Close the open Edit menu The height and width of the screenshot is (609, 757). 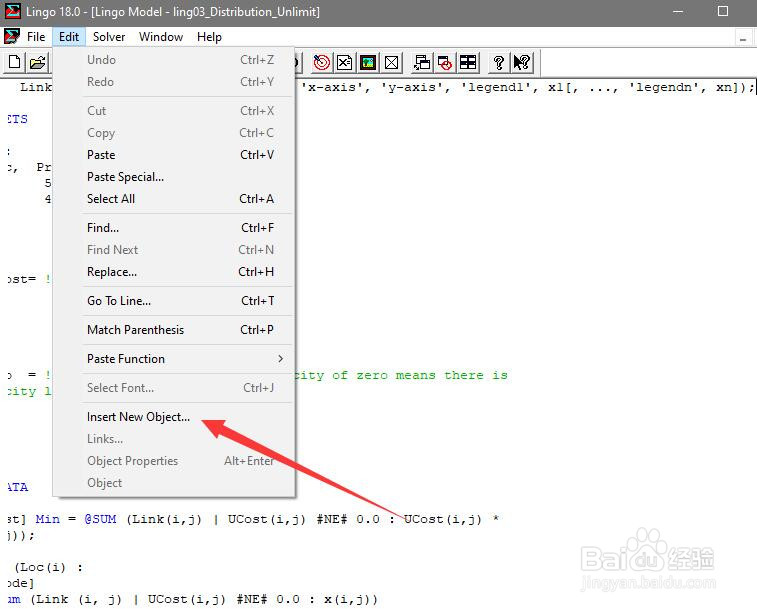[69, 37]
